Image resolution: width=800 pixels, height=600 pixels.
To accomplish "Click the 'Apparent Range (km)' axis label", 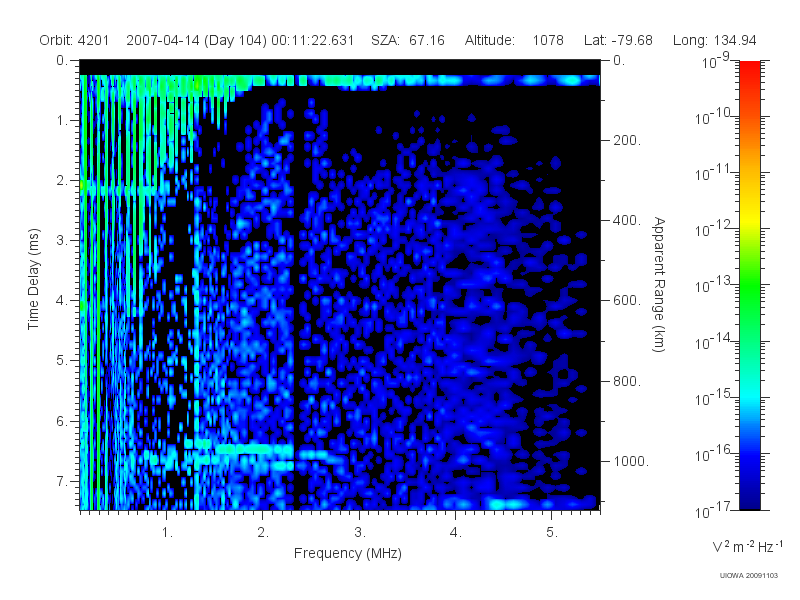I will [x=659, y=285].
